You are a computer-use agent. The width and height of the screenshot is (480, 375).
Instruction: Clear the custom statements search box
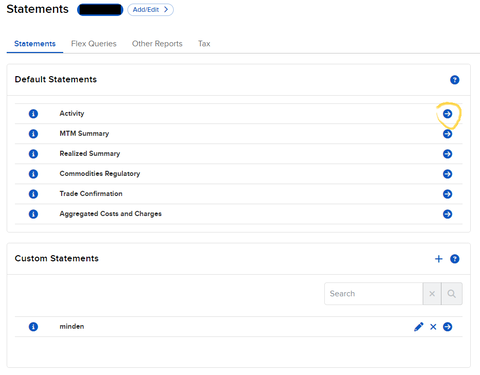click(432, 294)
